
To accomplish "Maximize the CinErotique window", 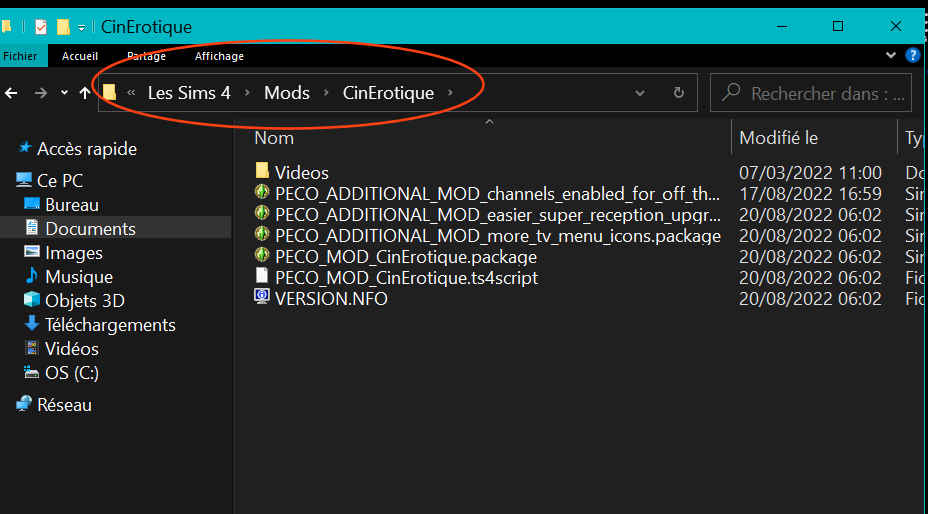I will point(838,26).
